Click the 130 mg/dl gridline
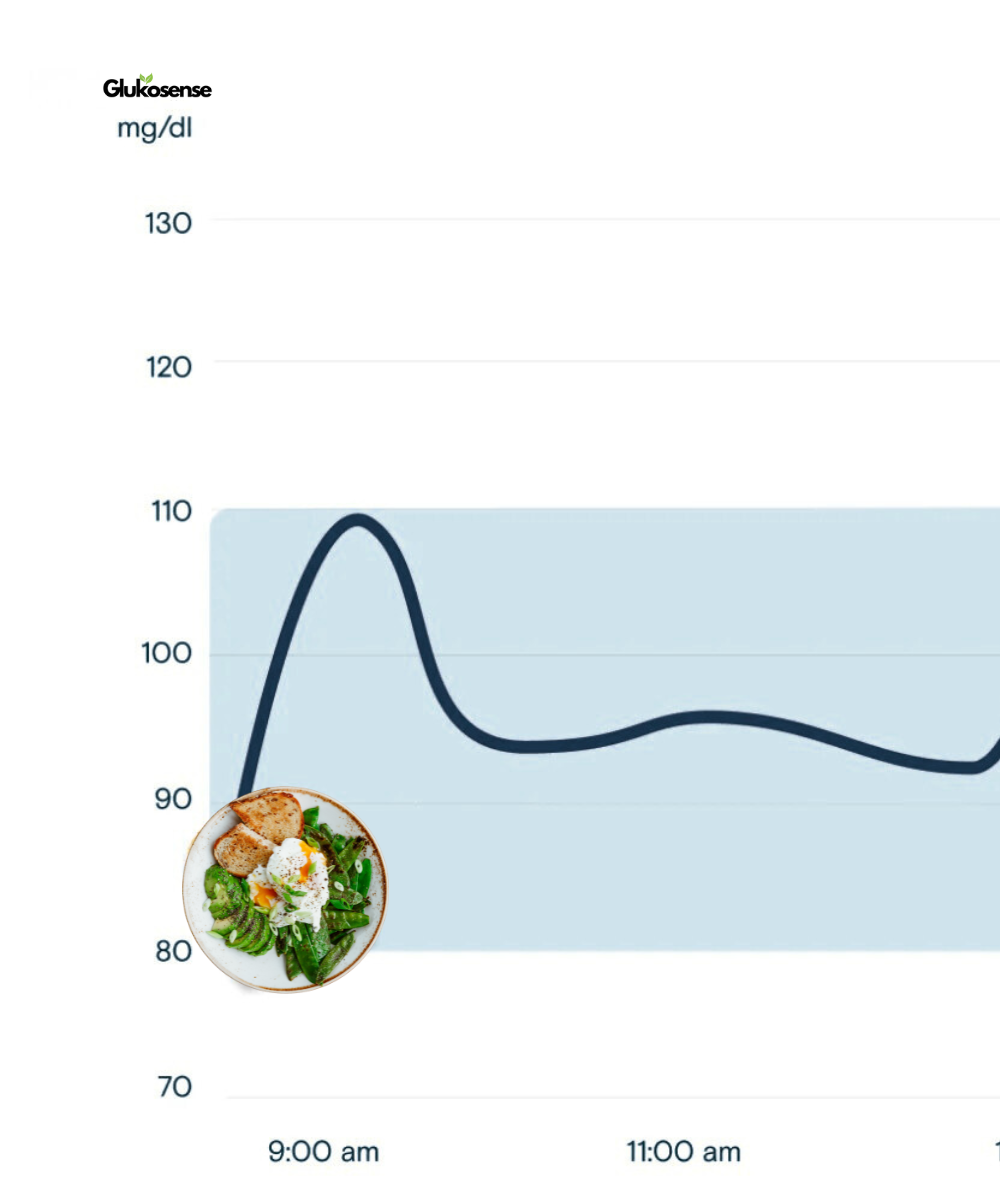 click(x=600, y=219)
